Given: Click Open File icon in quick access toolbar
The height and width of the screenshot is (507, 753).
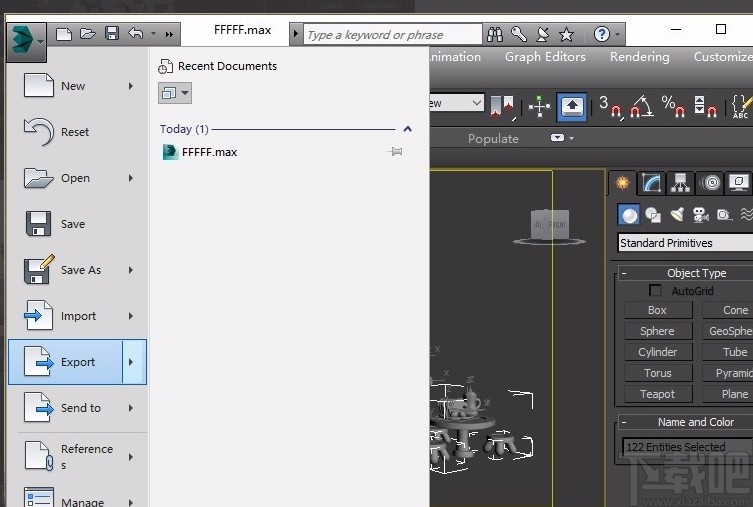Looking at the screenshot, I should [x=87, y=34].
